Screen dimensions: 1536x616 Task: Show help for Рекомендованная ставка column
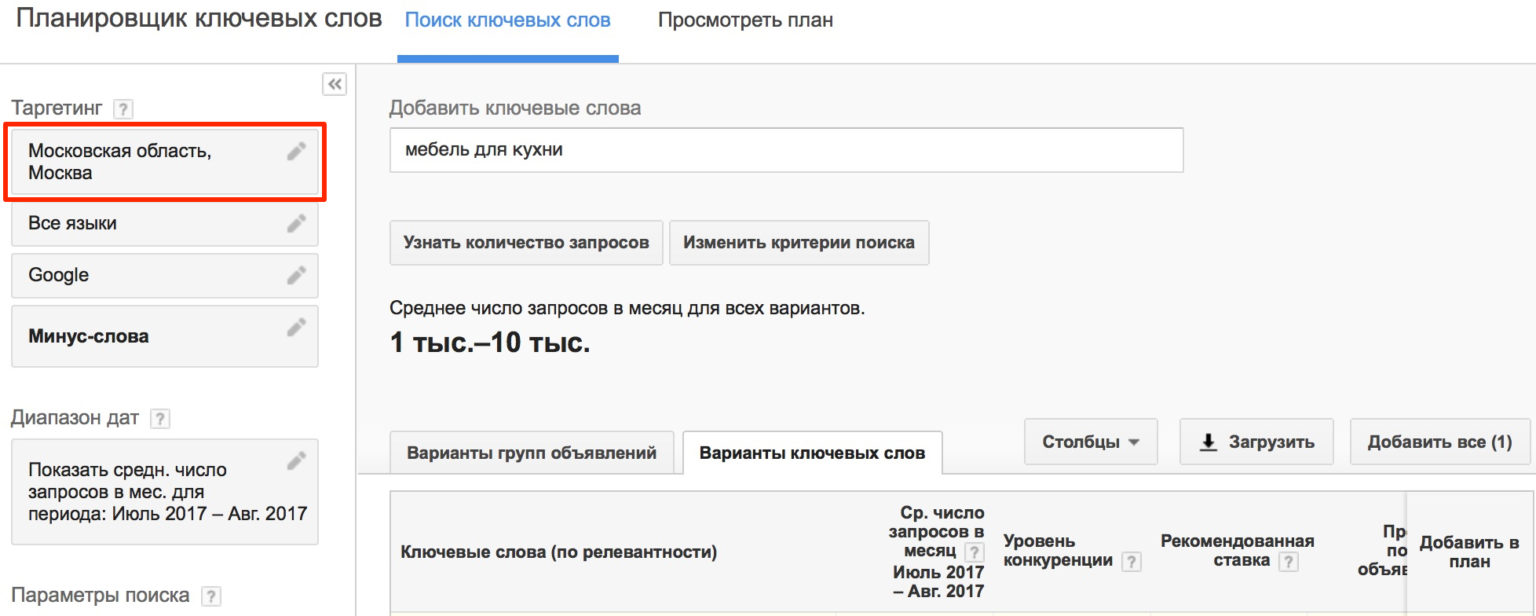(x=1288, y=562)
